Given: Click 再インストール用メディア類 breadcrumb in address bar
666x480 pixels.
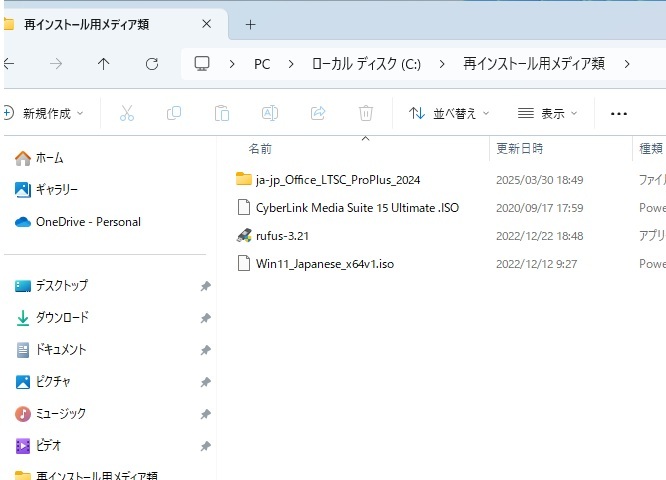Looking at the screenshot, I should [534, 64].
